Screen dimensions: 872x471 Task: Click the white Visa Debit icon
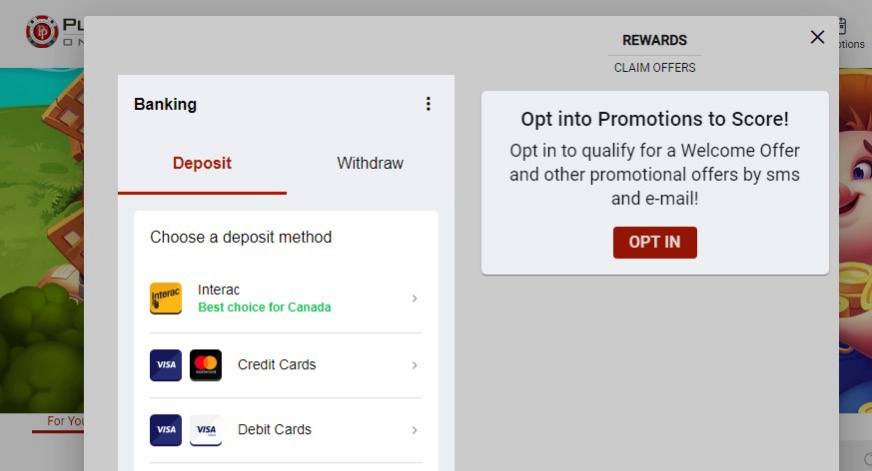pyautogui.click(x=206, y=430)
